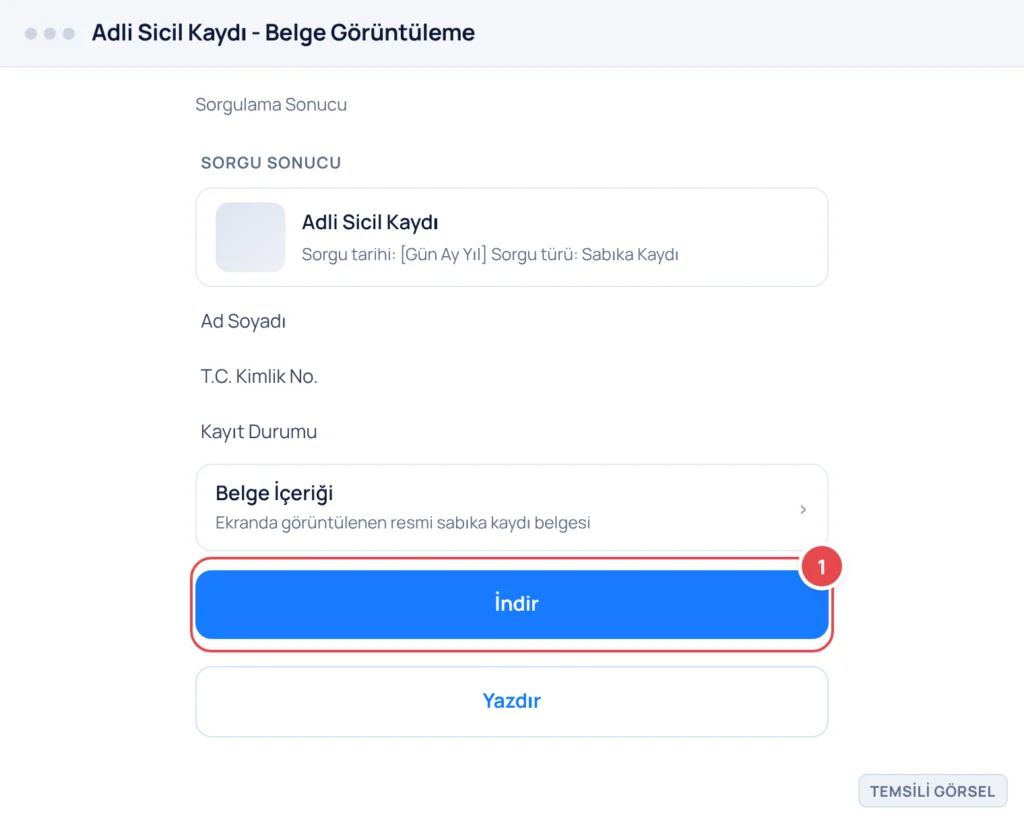The height and width of the screenshot is (821, 1024).
Task: Select the Adli Sicil Kaydı thumbnail placeholder
Action: coord(250,237)
